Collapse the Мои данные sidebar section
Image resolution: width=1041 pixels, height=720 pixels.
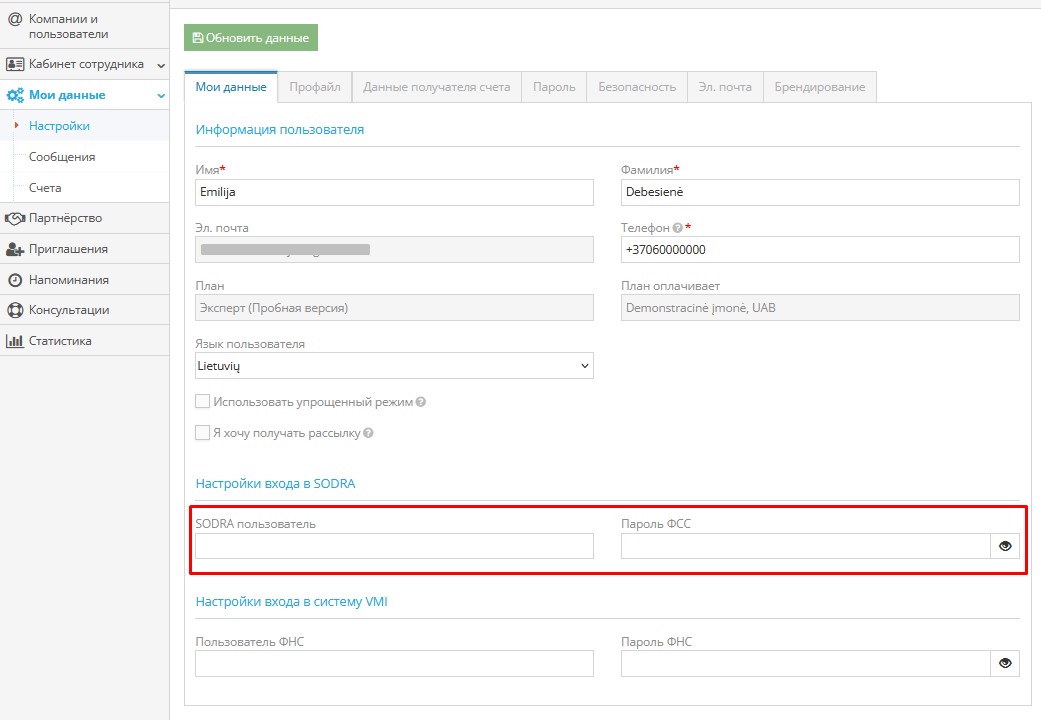161,96
